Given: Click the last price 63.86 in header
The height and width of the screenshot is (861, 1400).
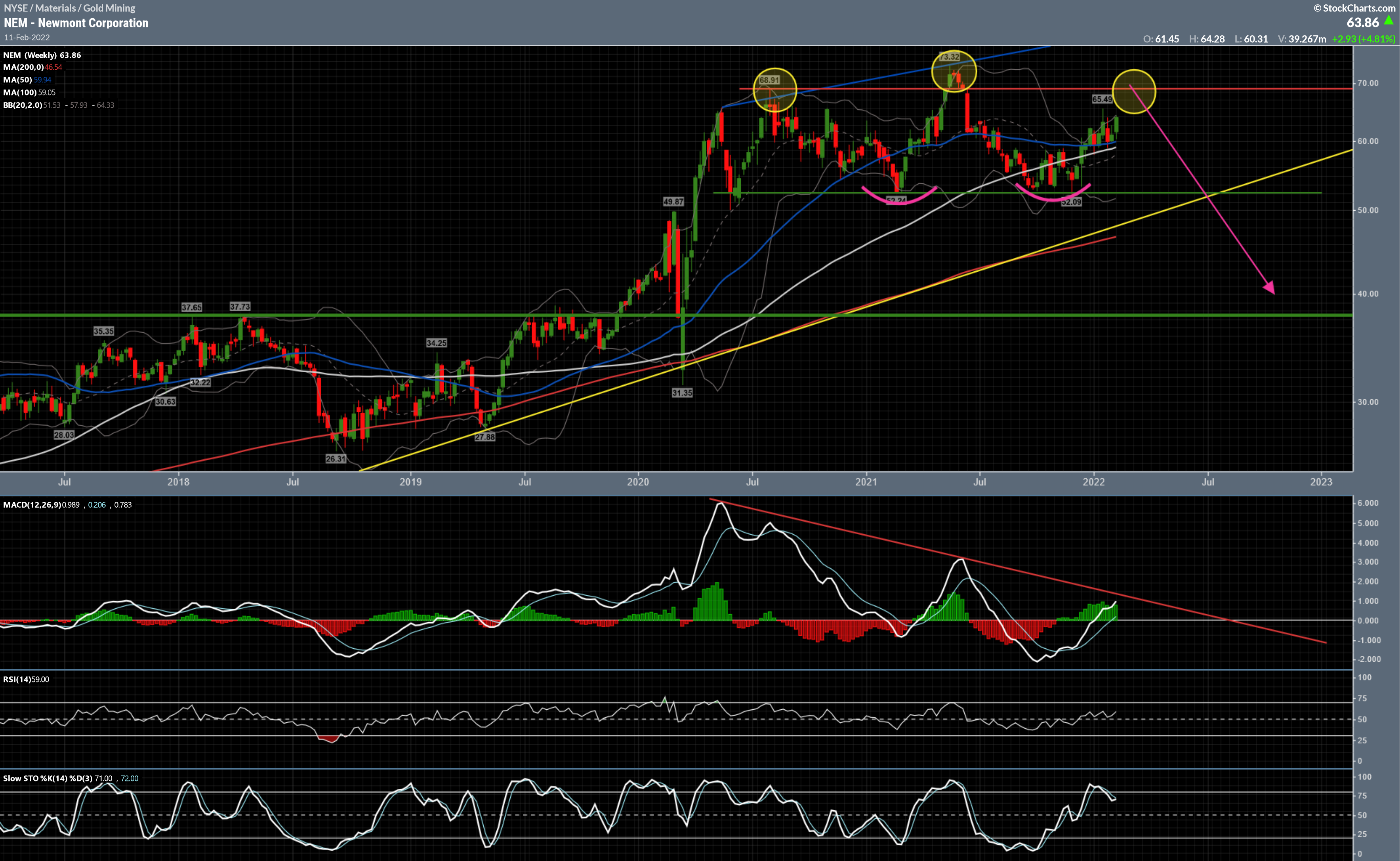Looking at the screenshot, I should coord(1362,23).
